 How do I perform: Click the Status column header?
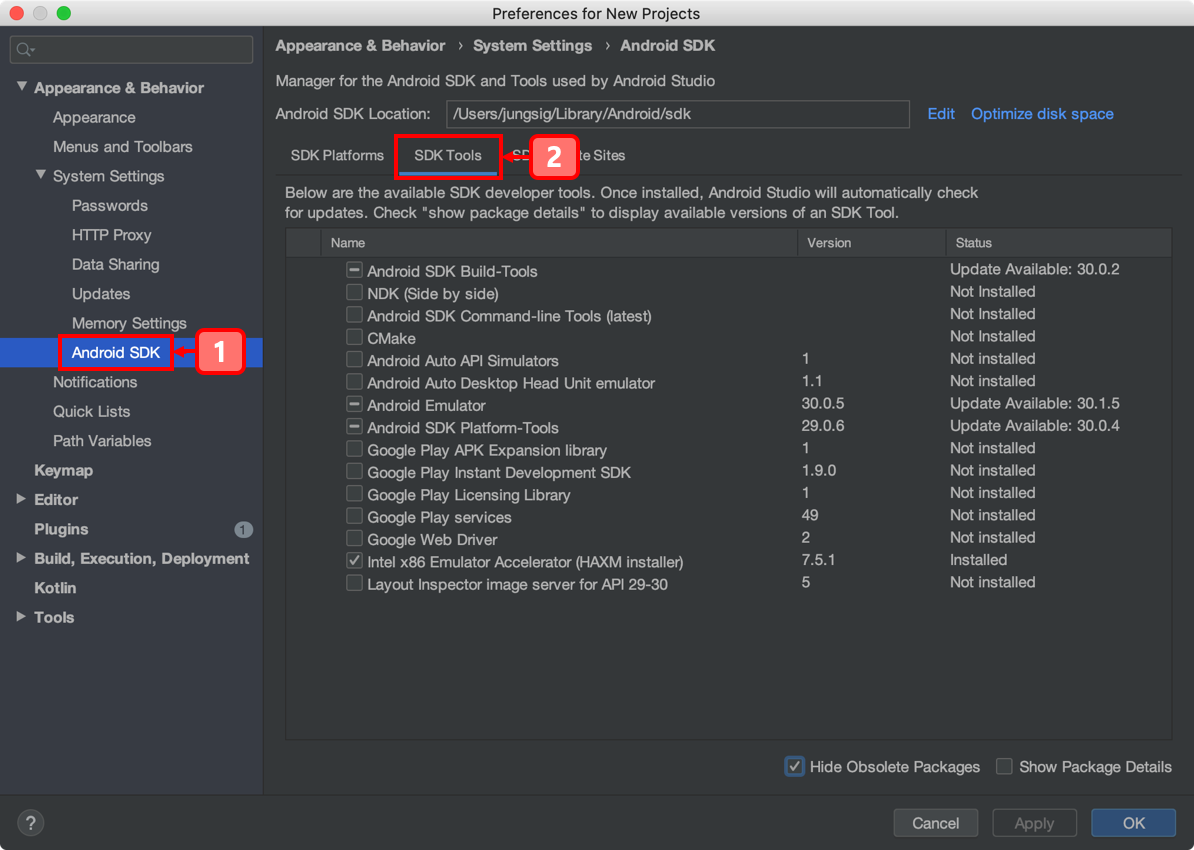click(1058, 243)
